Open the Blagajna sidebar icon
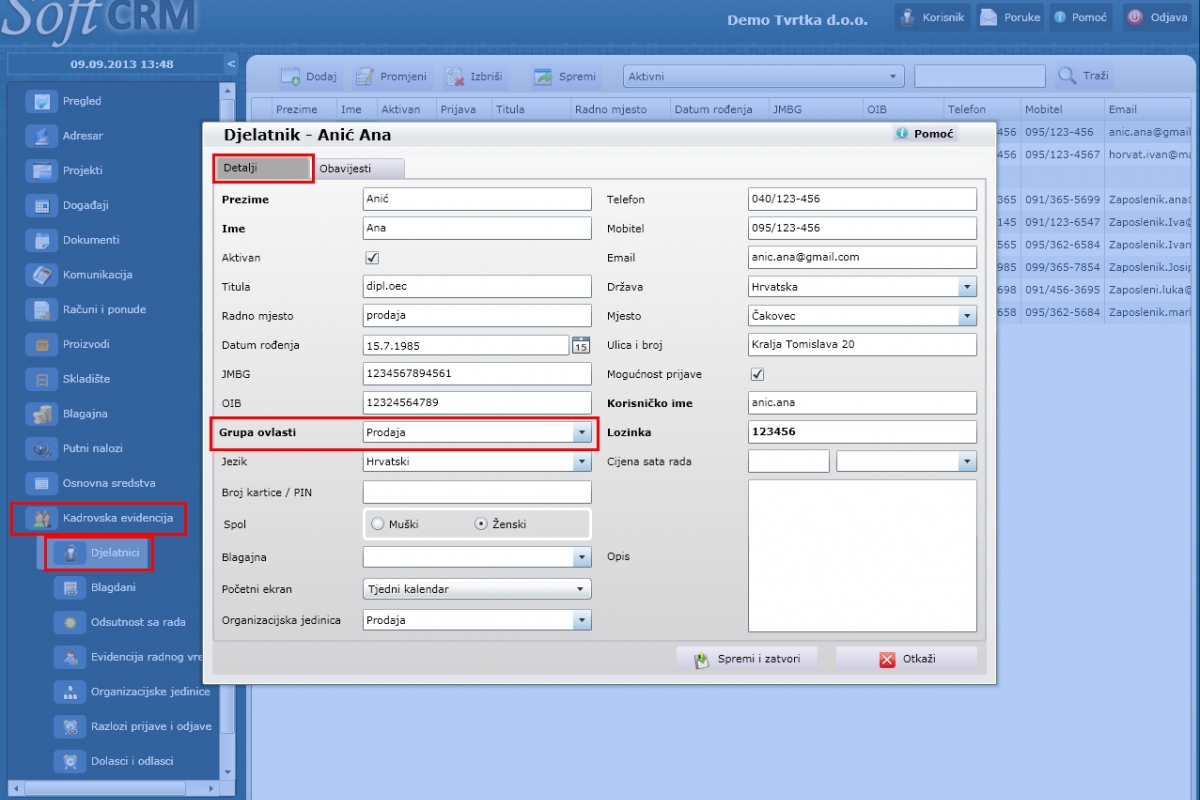 coord(42,414)
